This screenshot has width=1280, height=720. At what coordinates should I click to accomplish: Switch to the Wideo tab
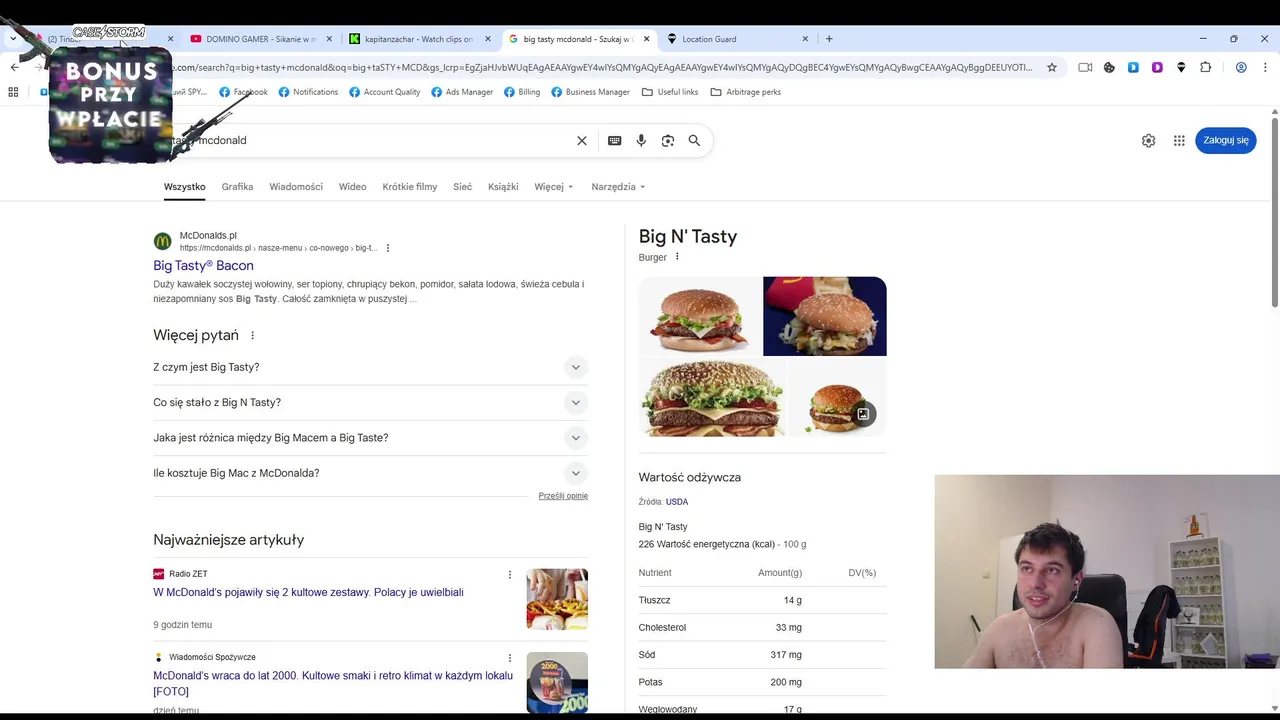tap(352, 187)
